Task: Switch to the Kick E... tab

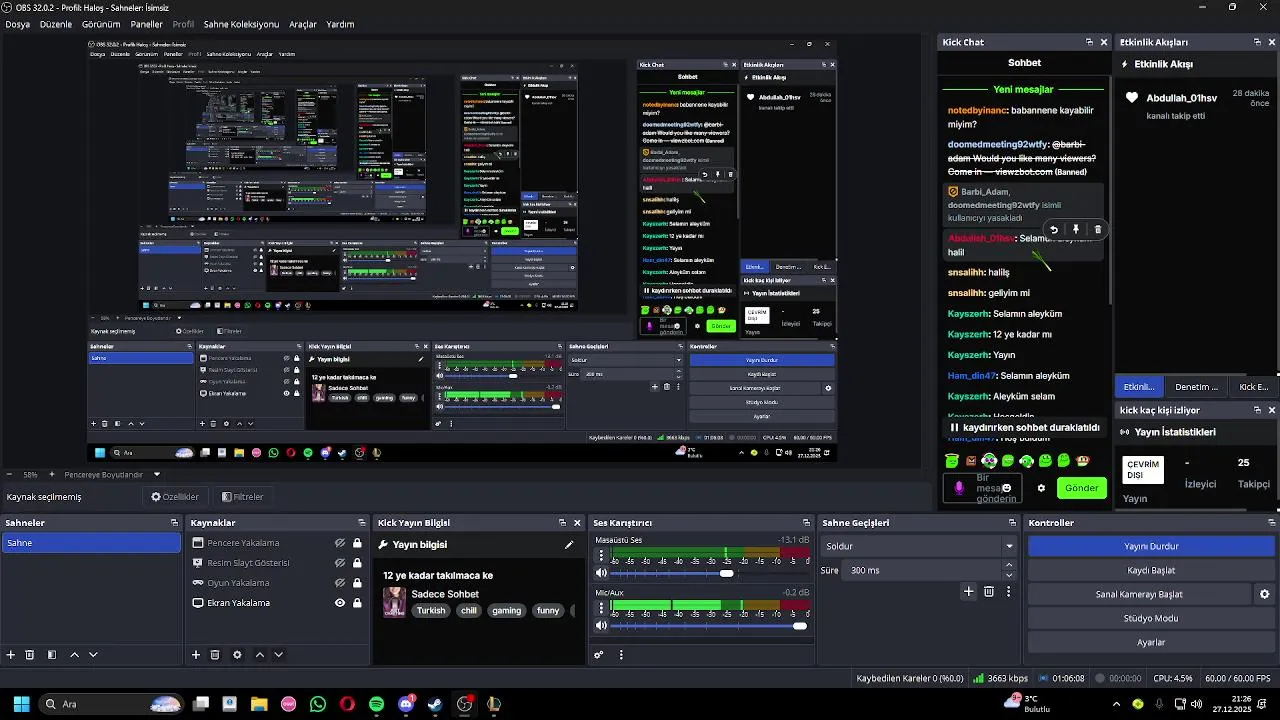Action: click(x=1253, y=386)
